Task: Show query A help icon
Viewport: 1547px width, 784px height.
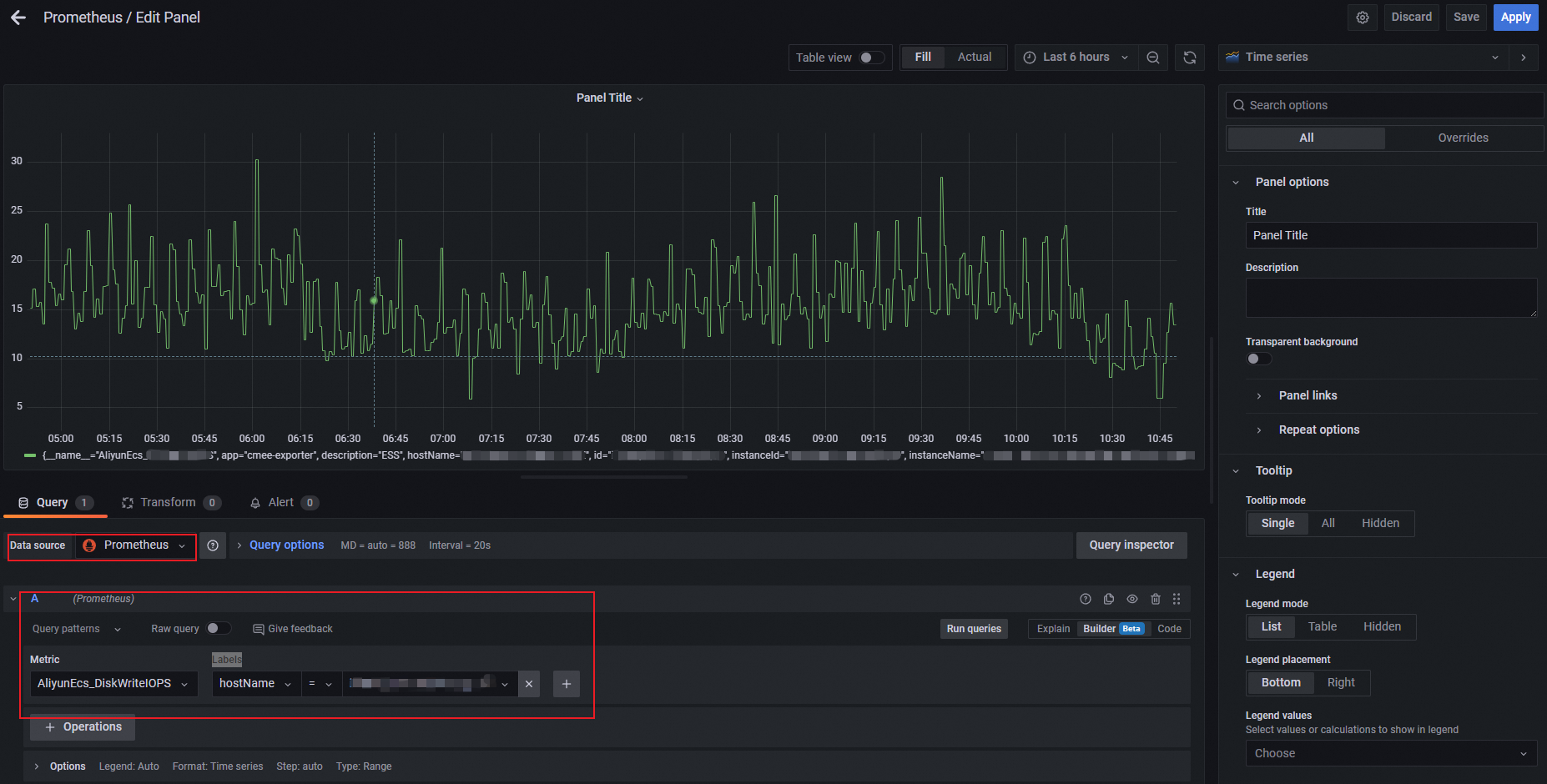Action: click(x=1086, y=599)
